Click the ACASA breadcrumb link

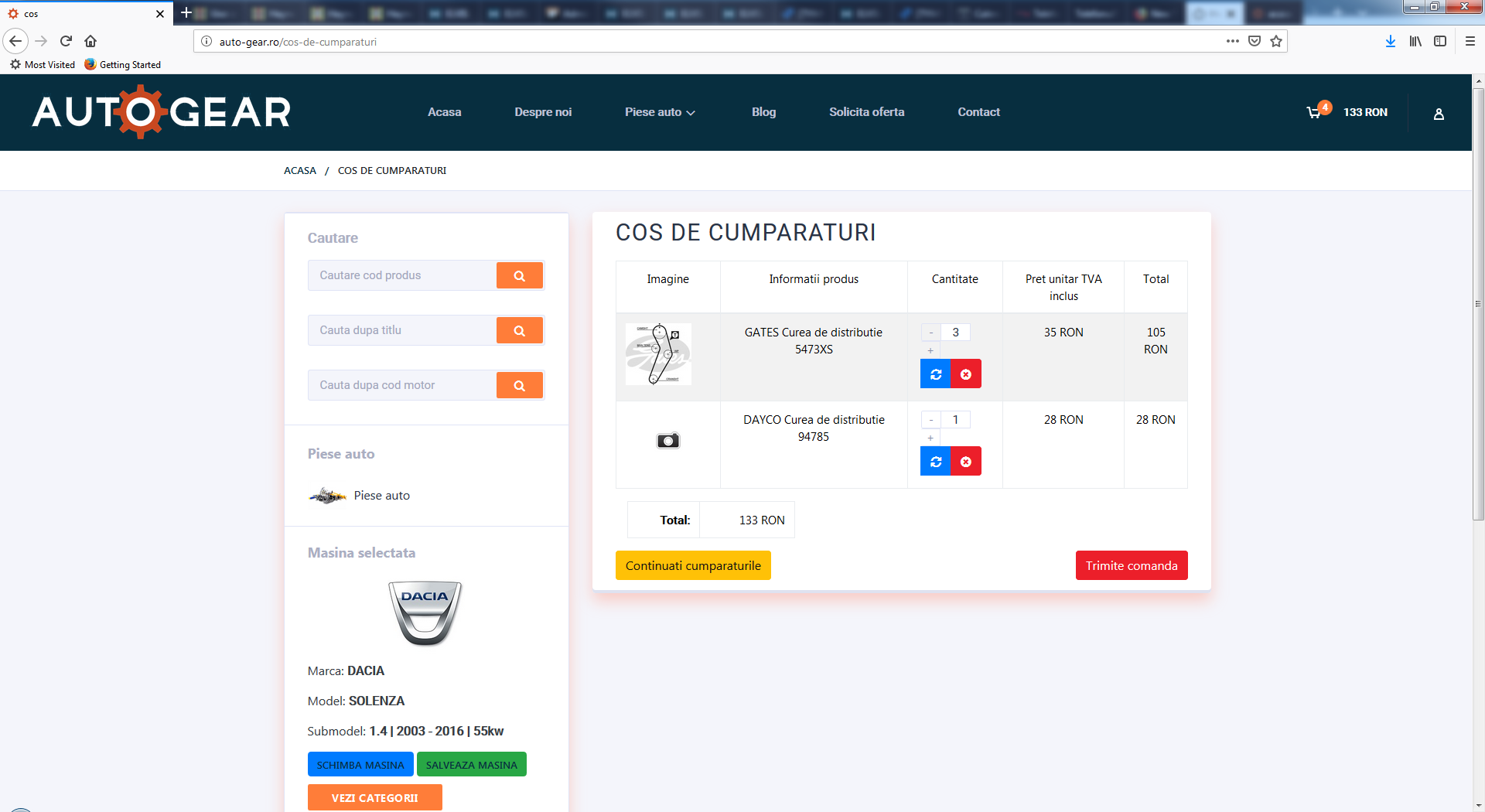[300, 170]
